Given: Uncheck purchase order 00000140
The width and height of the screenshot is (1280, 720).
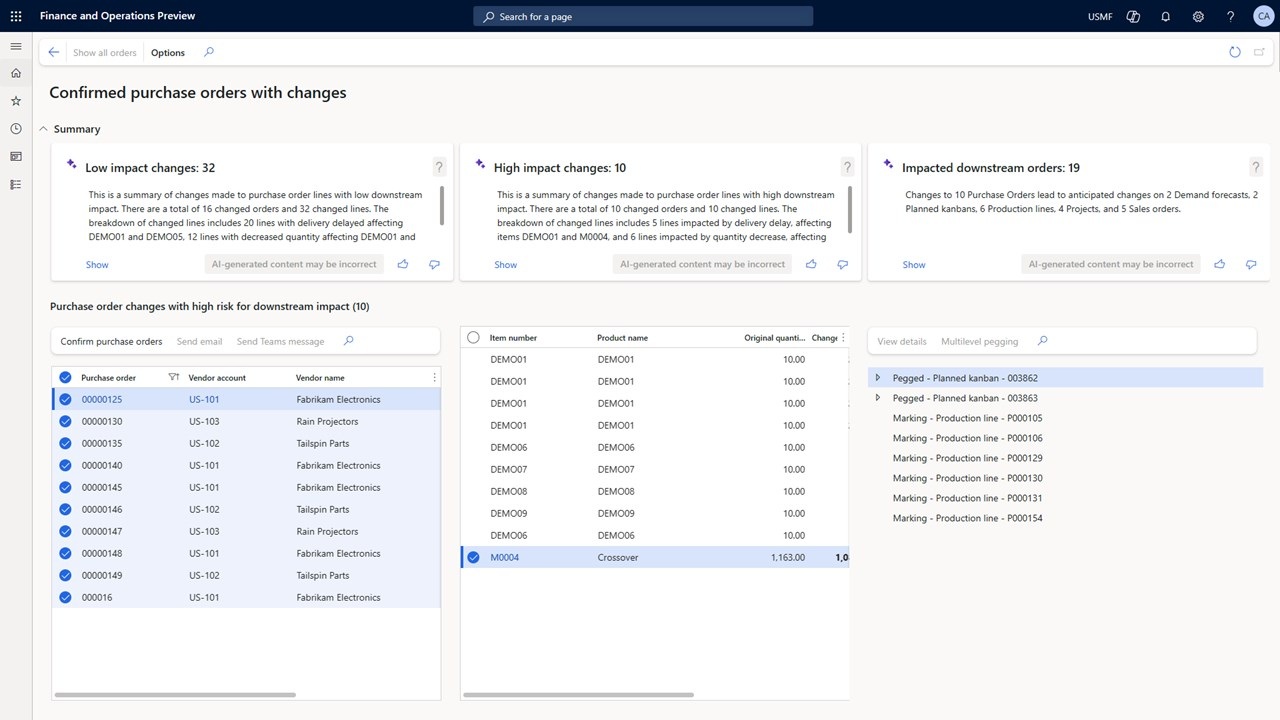Looking at the screenshot, I should (65, 466).
